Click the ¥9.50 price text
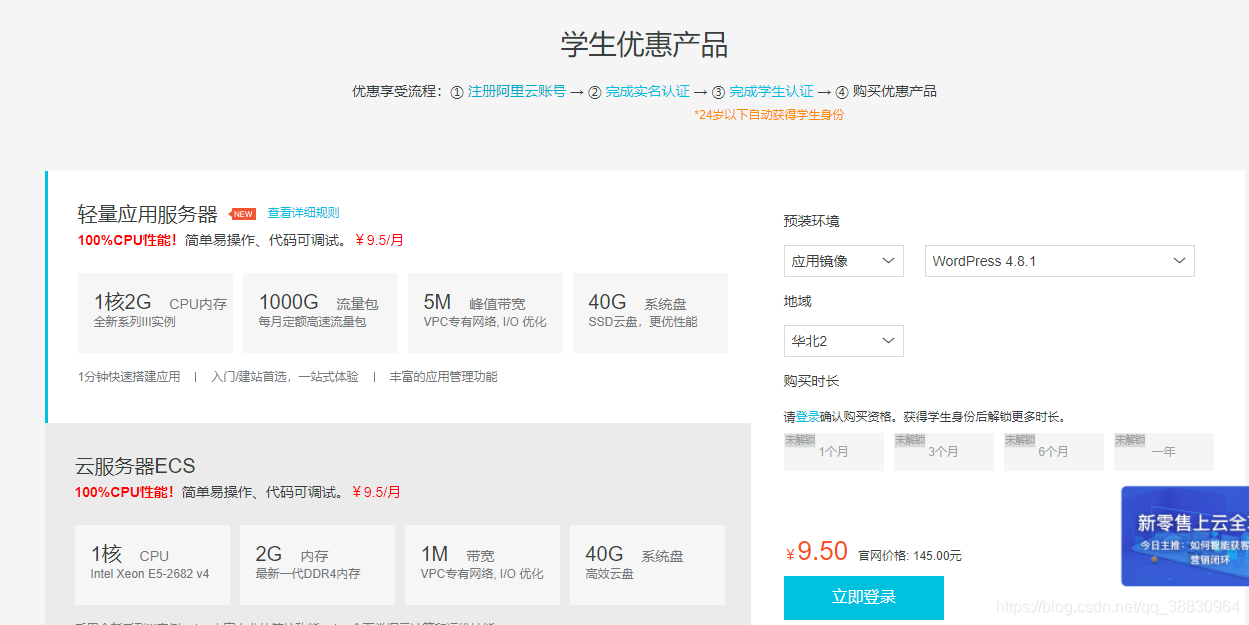Screen dimensions: 1249x625 pos(817,551)
